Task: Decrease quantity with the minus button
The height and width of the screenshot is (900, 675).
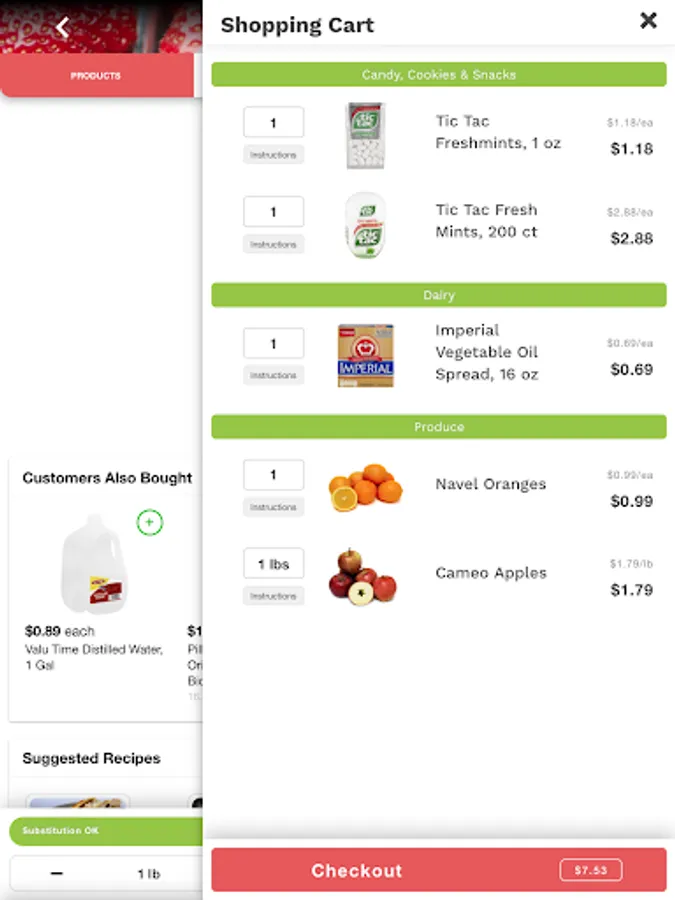Action: point(57,873)
